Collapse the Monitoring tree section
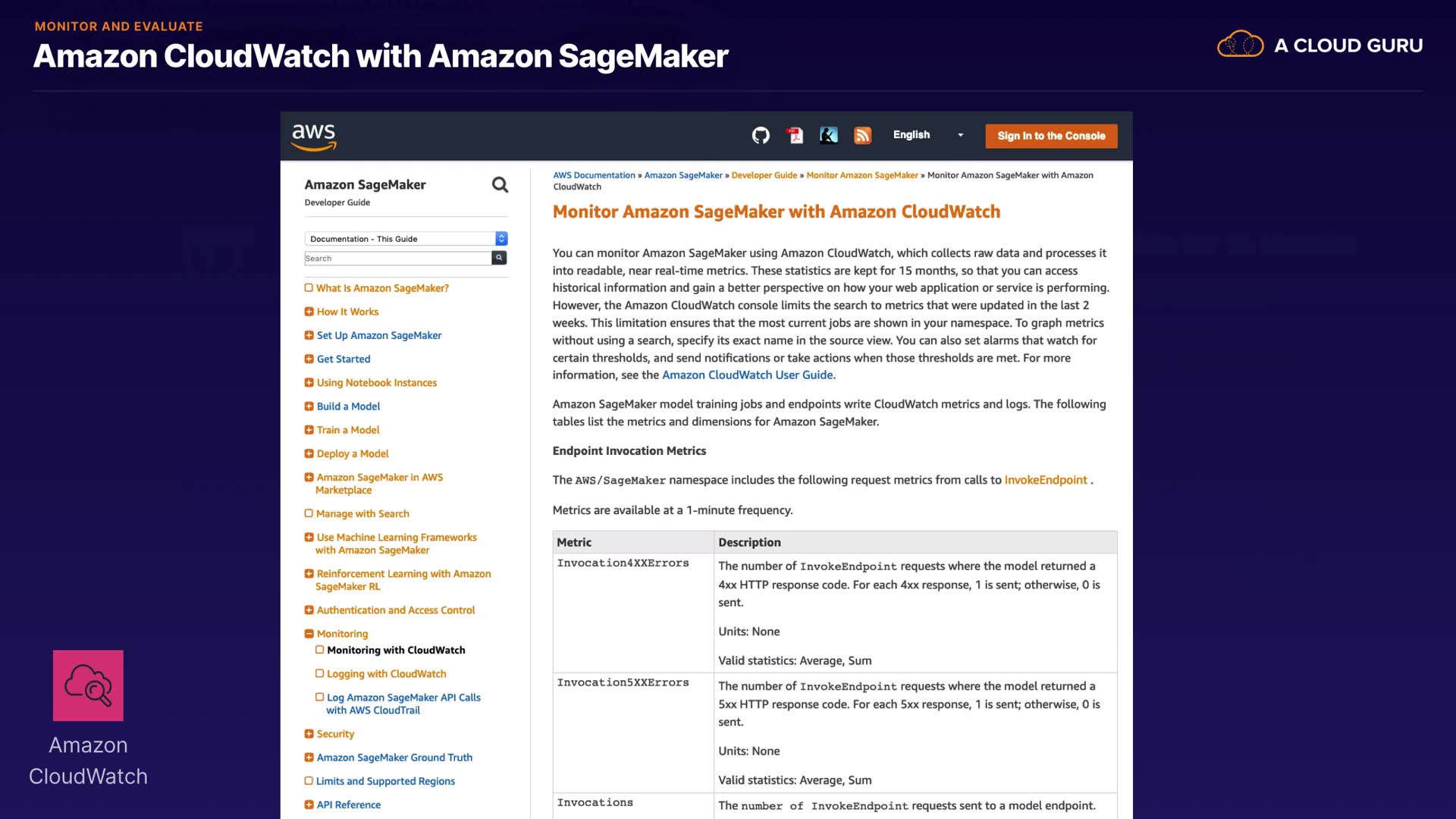 tap(309, 634)
